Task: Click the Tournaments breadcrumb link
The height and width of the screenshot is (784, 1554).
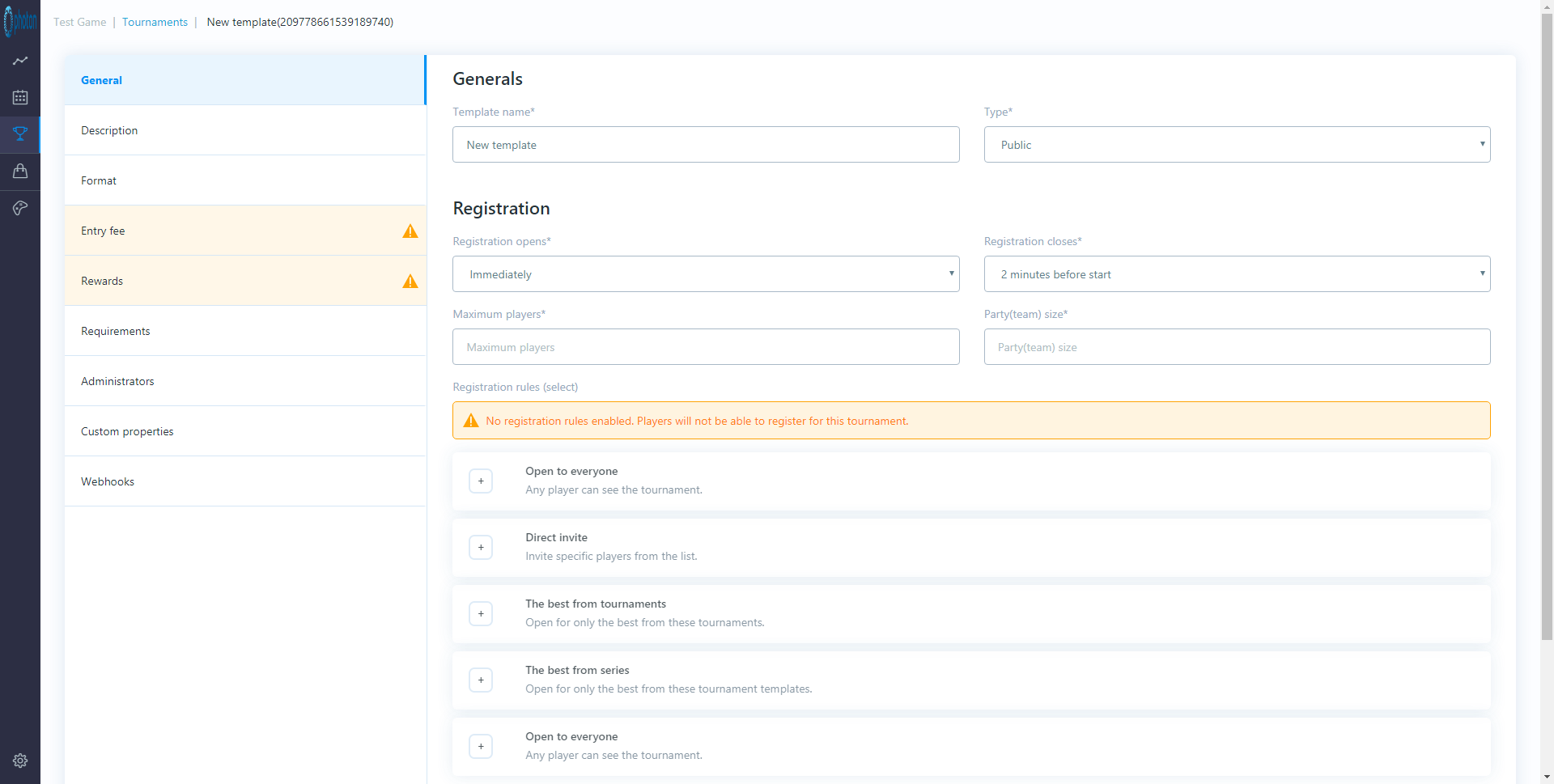Action: point(155,23)
